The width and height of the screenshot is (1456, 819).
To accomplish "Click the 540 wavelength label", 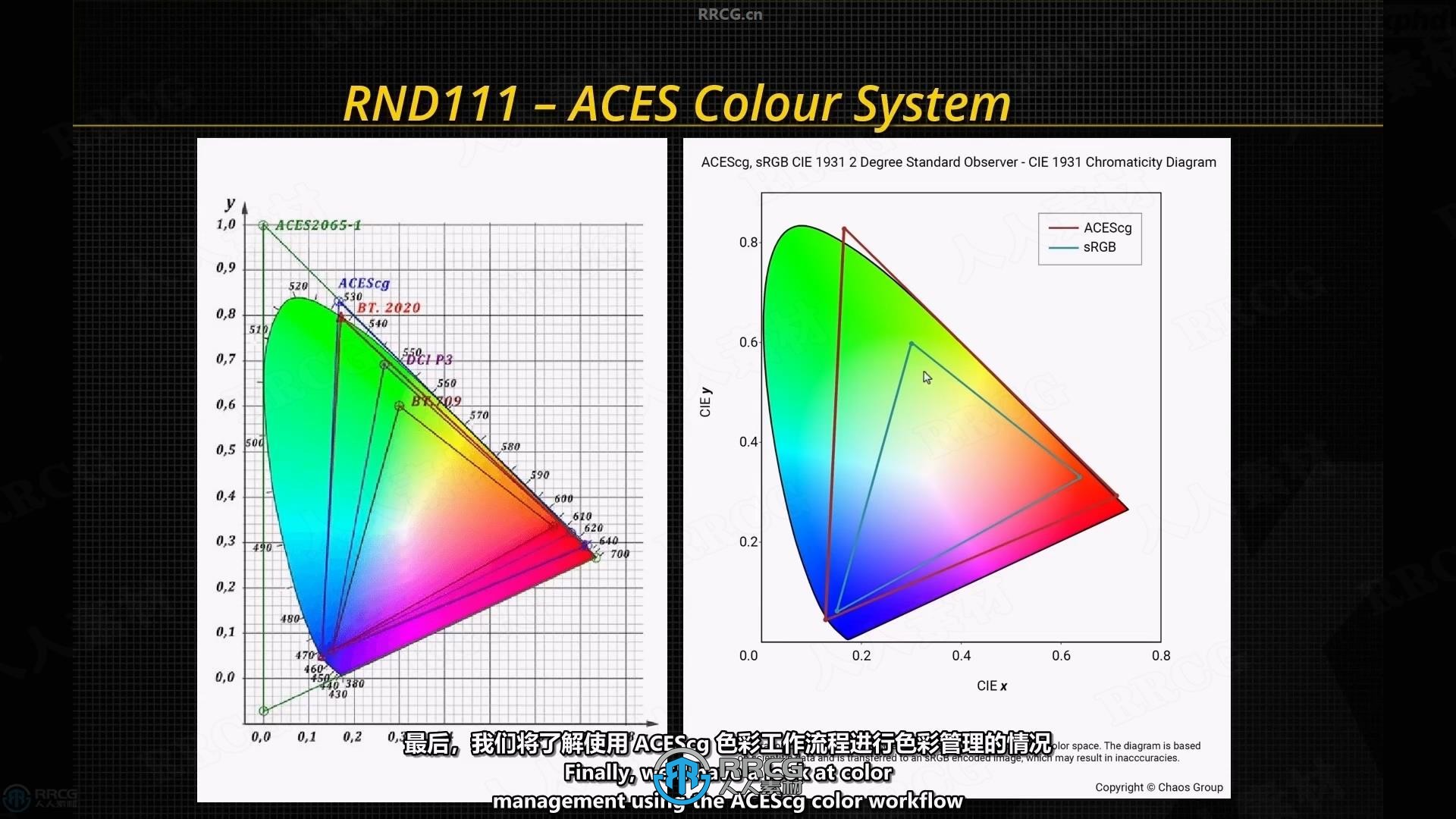I will 378,323.
